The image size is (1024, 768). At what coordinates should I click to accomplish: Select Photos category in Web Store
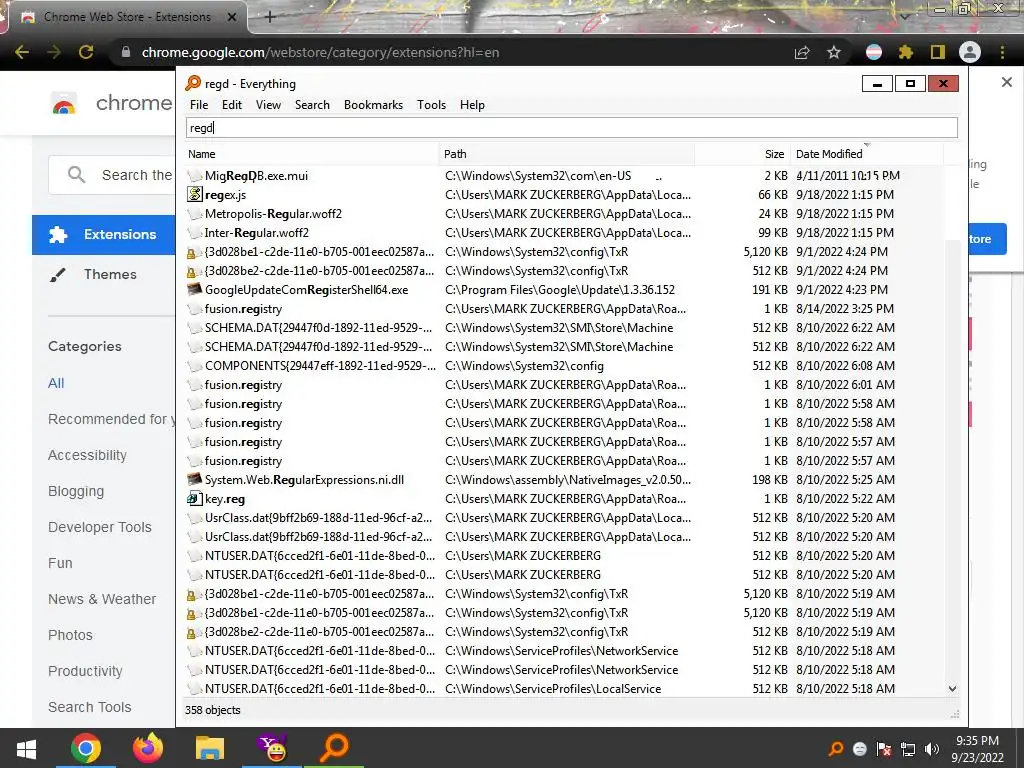click(x=70, y=635)
